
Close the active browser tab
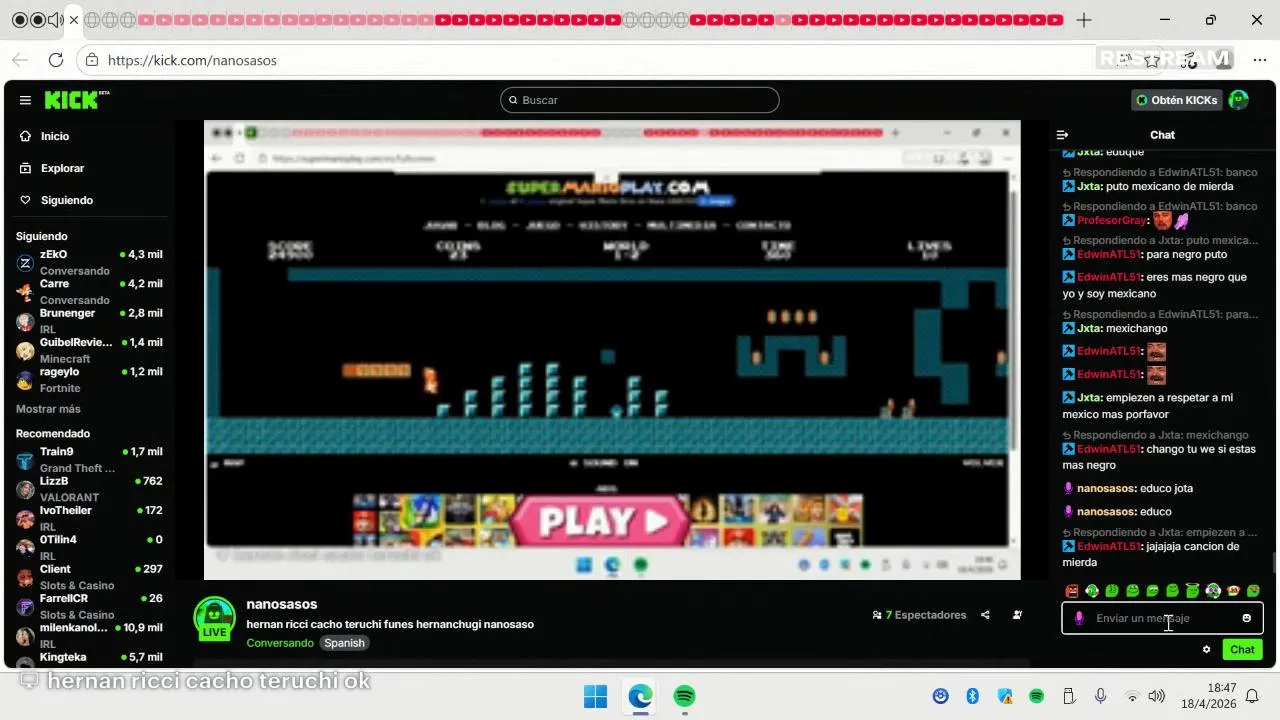(74, 20)
